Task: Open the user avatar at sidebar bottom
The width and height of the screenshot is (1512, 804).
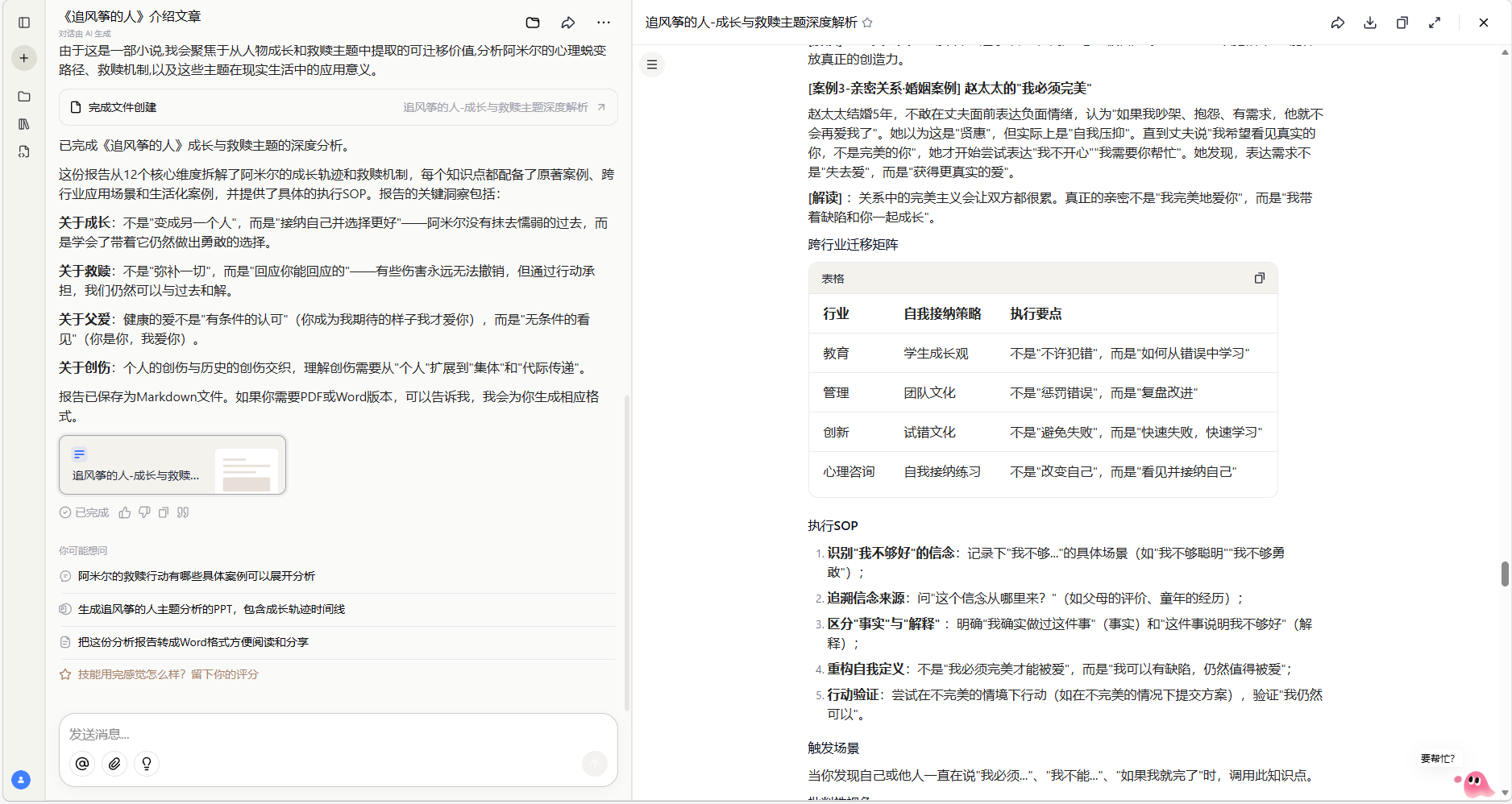Action: click(21, 780)
